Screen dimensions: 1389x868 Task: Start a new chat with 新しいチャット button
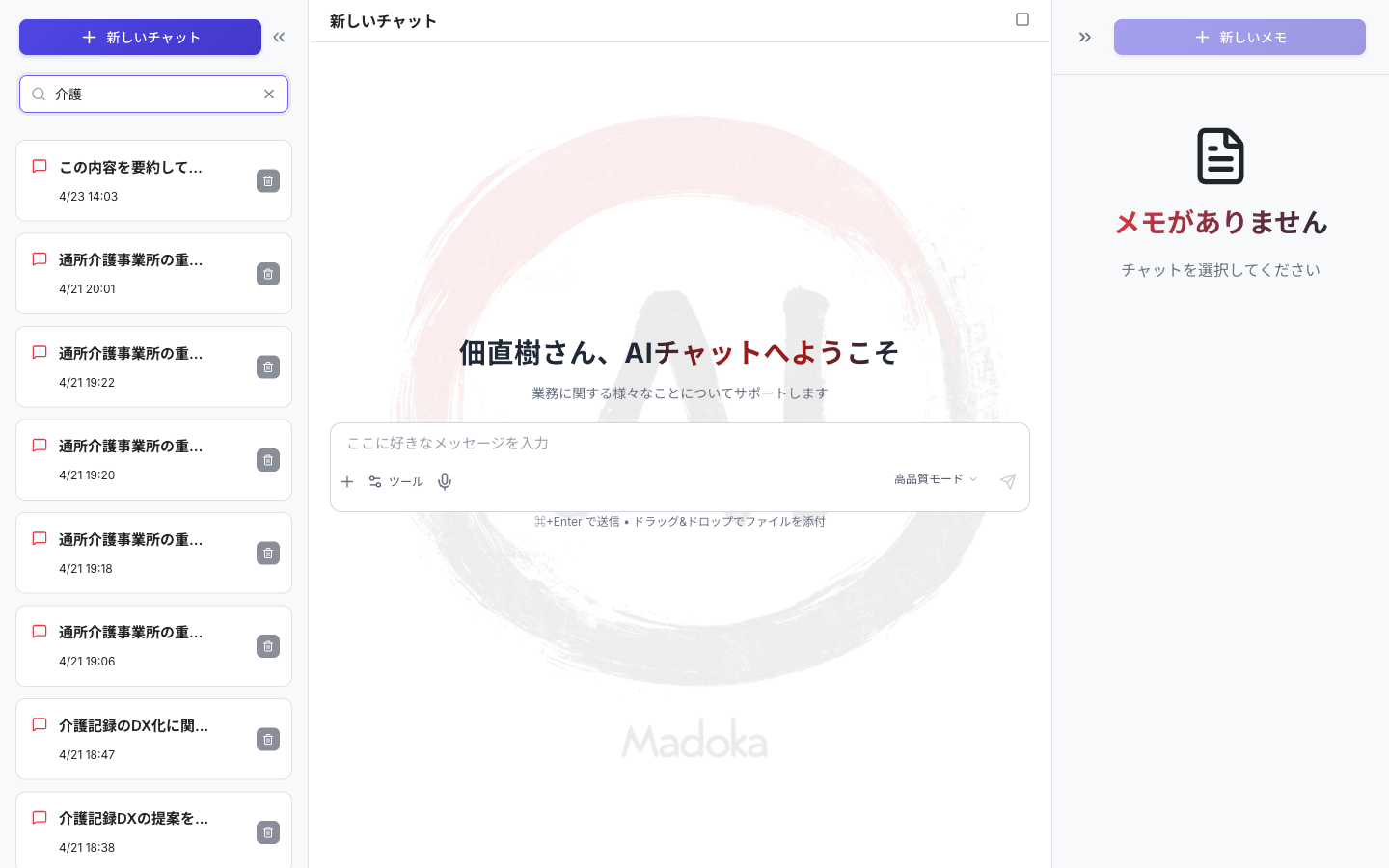point(140,37)
